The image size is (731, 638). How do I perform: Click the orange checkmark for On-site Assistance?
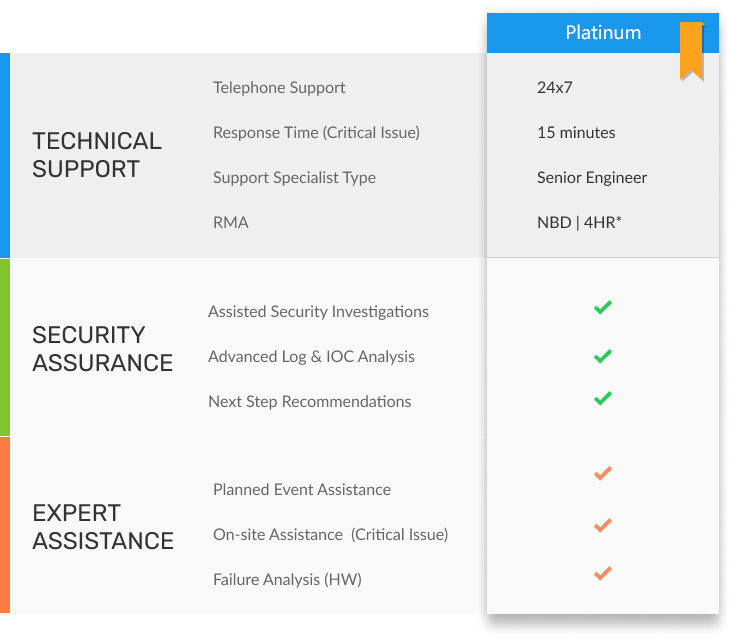coord(602,525)
